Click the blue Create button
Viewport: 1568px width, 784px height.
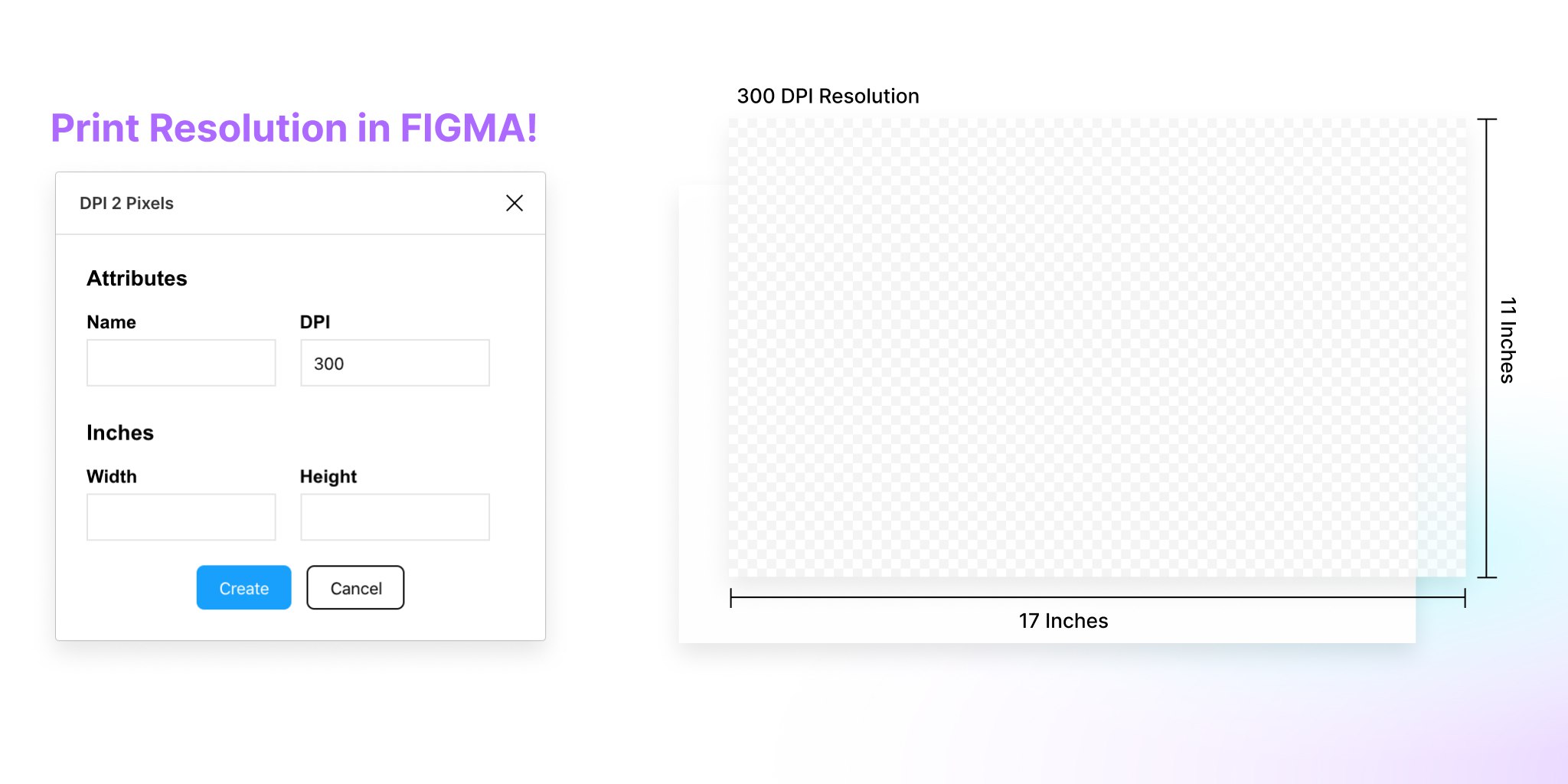coord(243,587)
